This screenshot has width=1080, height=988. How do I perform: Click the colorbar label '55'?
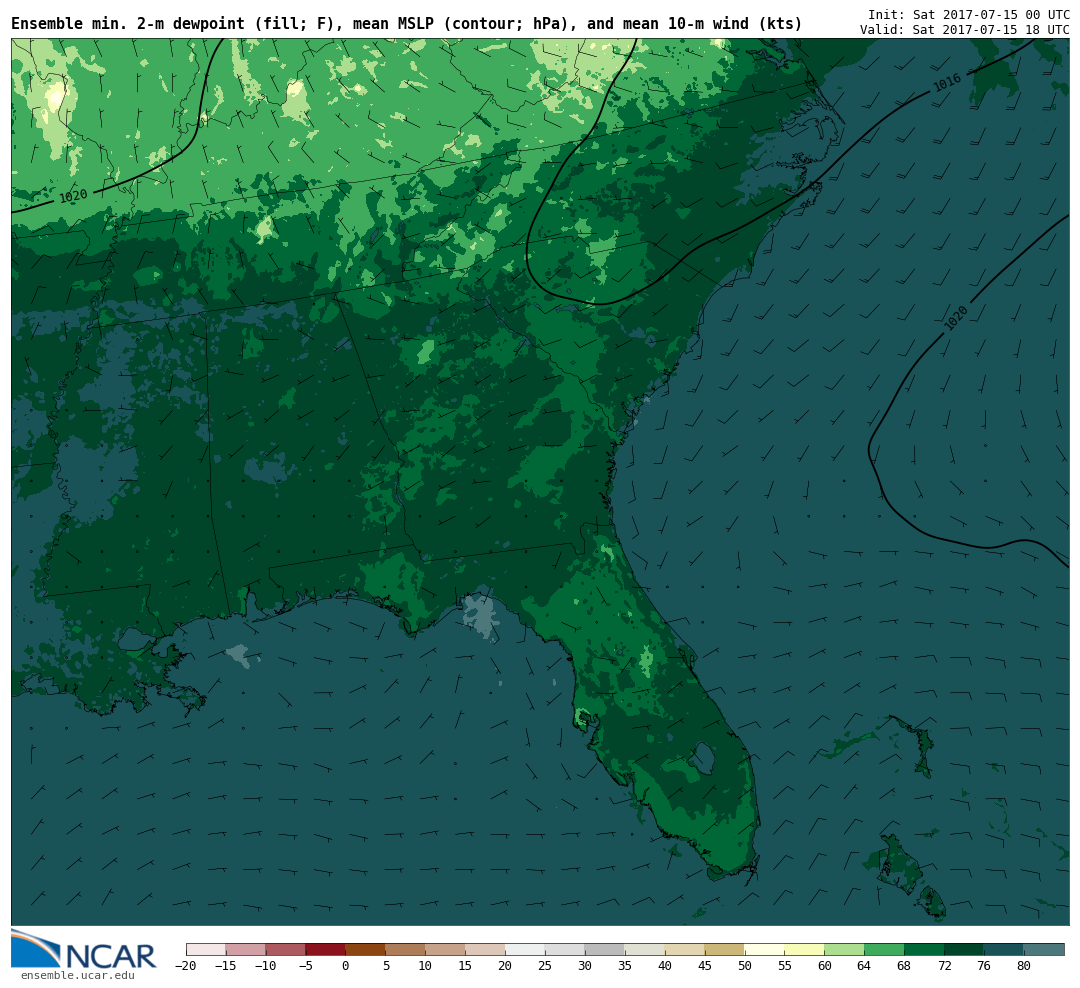[785, 966]
